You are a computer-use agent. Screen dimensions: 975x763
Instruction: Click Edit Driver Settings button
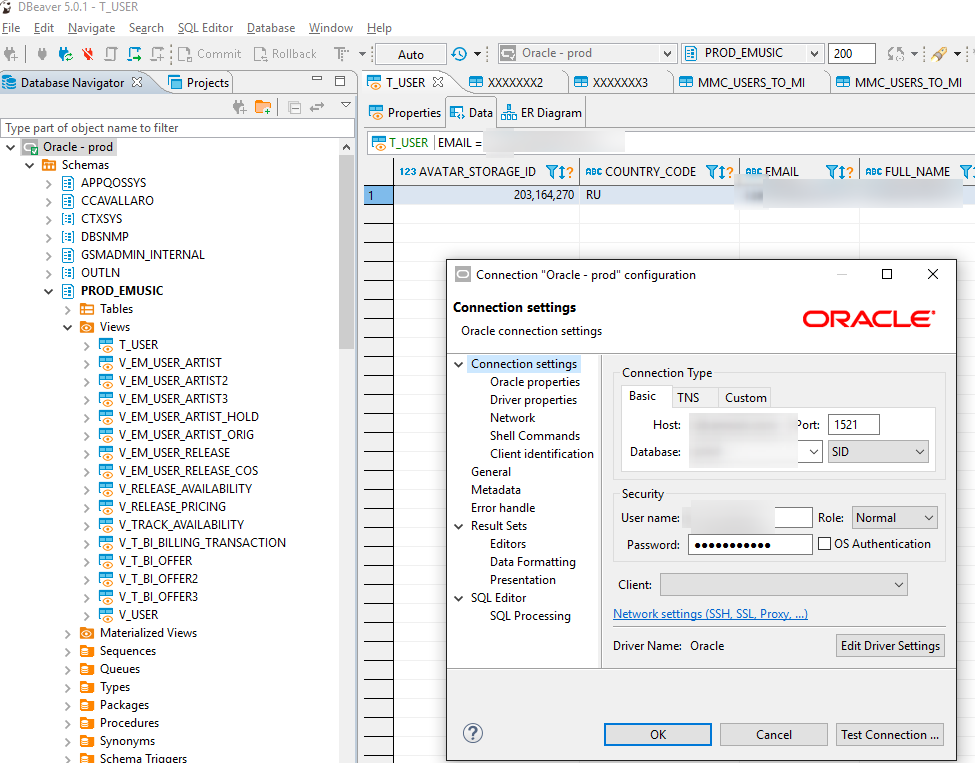890,645
